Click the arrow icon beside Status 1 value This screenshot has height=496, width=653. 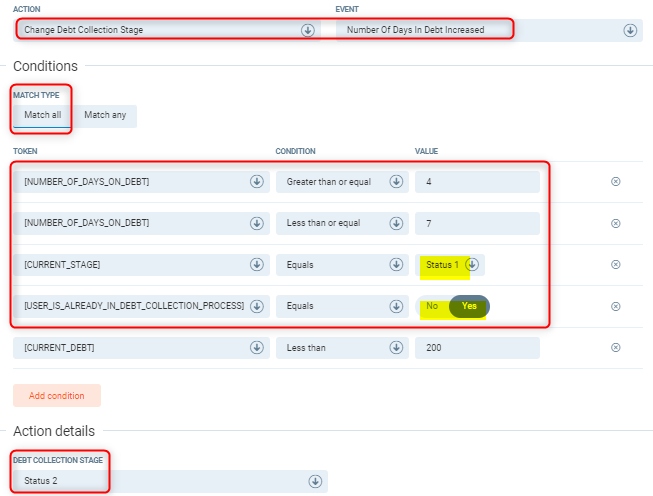point(472,265)
